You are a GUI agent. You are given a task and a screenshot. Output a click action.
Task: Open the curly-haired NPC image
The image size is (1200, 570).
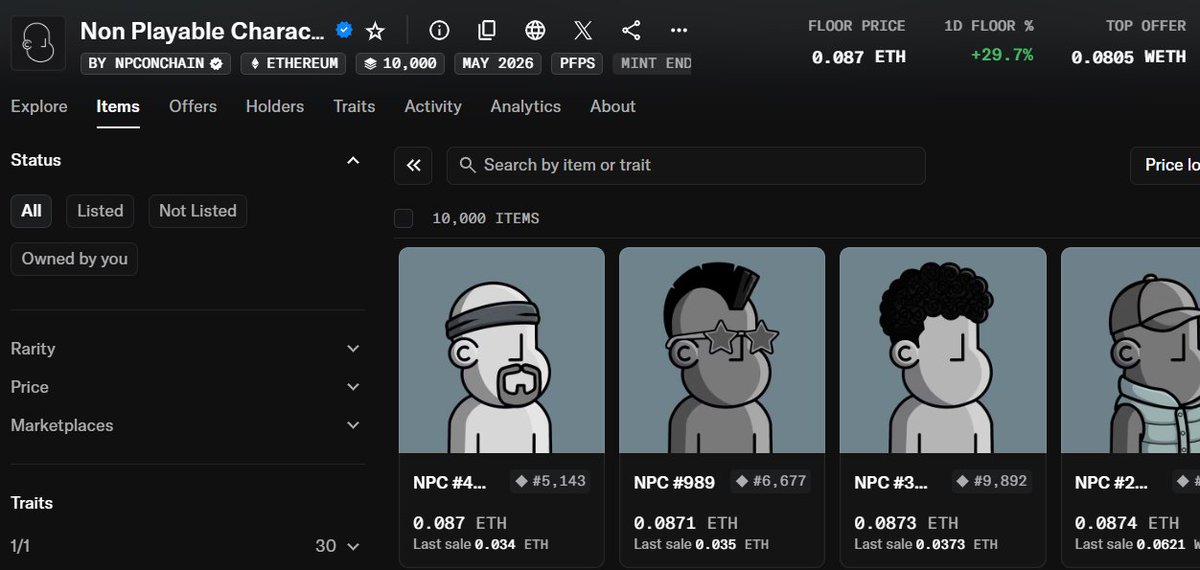(943, 350)
